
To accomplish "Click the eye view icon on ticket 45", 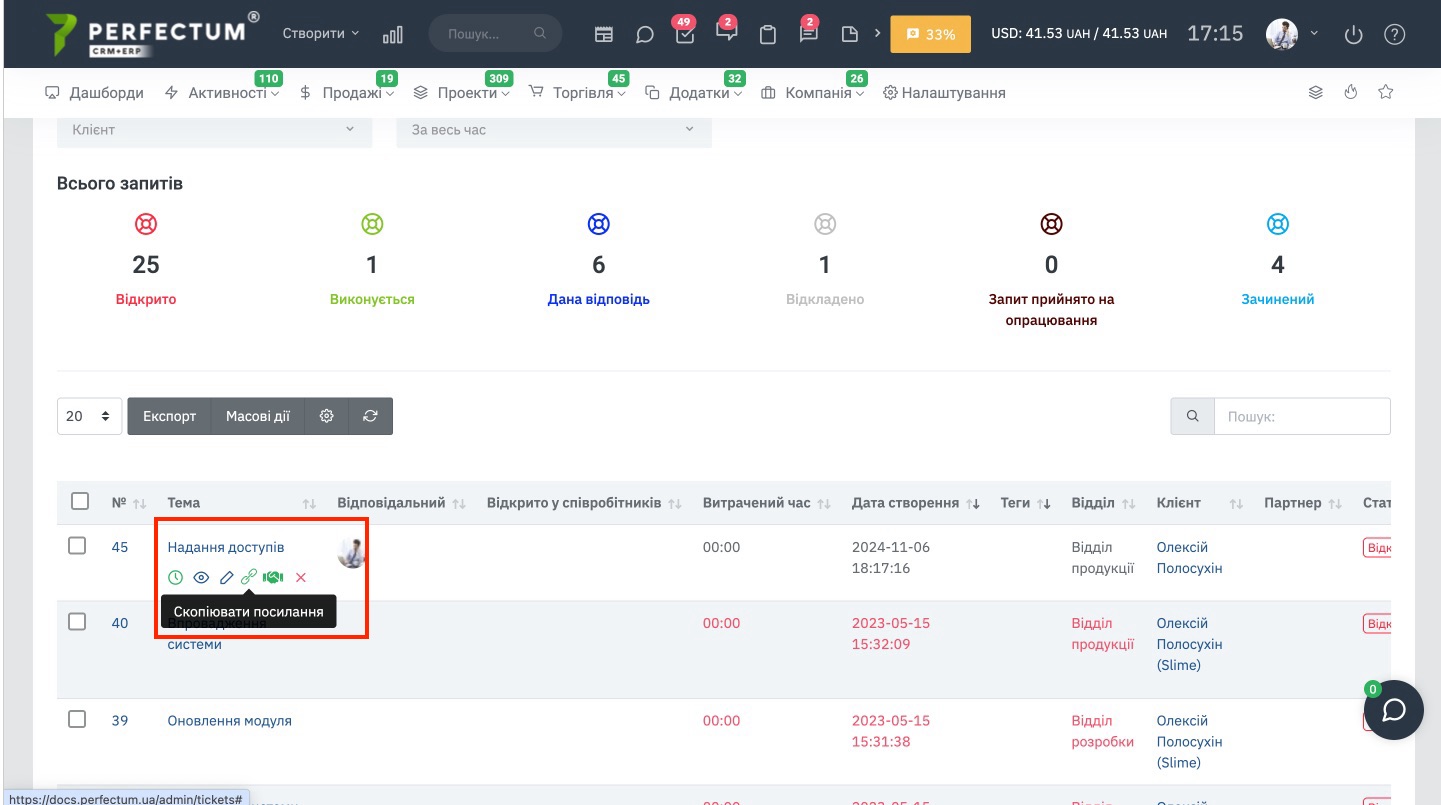I will [x=201, y=577].
